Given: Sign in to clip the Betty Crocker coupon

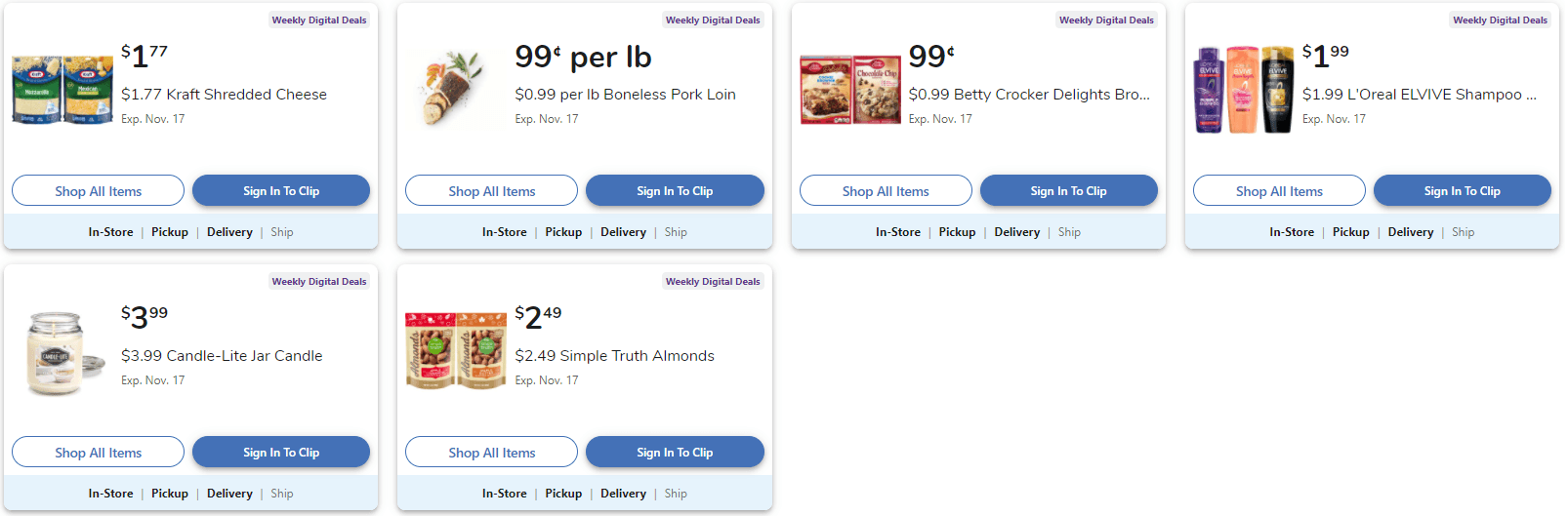Looking at the screenshot, I should point(1068,191).
